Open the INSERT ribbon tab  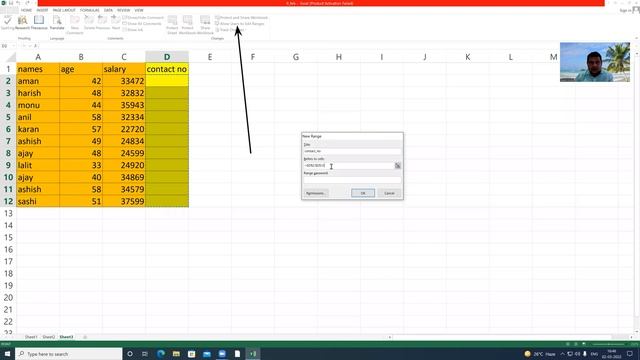coord(42,10)
